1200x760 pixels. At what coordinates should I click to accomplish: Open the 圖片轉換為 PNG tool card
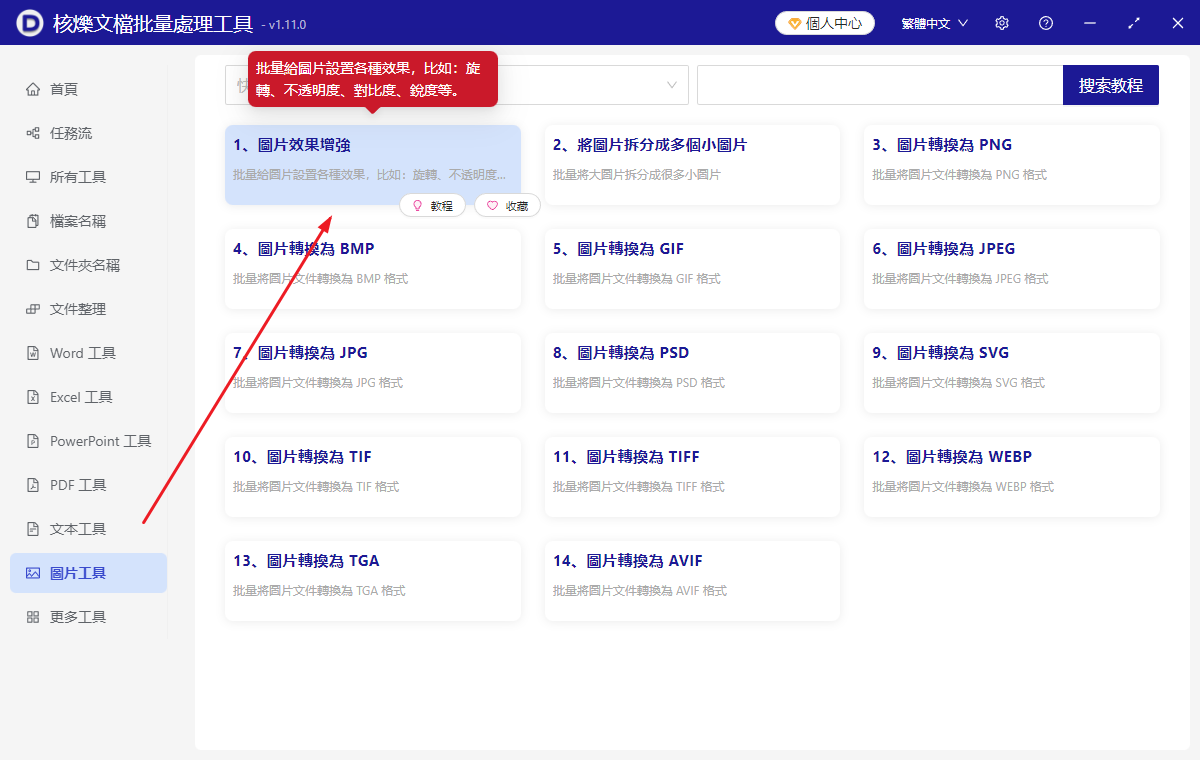pos(1011,164)
